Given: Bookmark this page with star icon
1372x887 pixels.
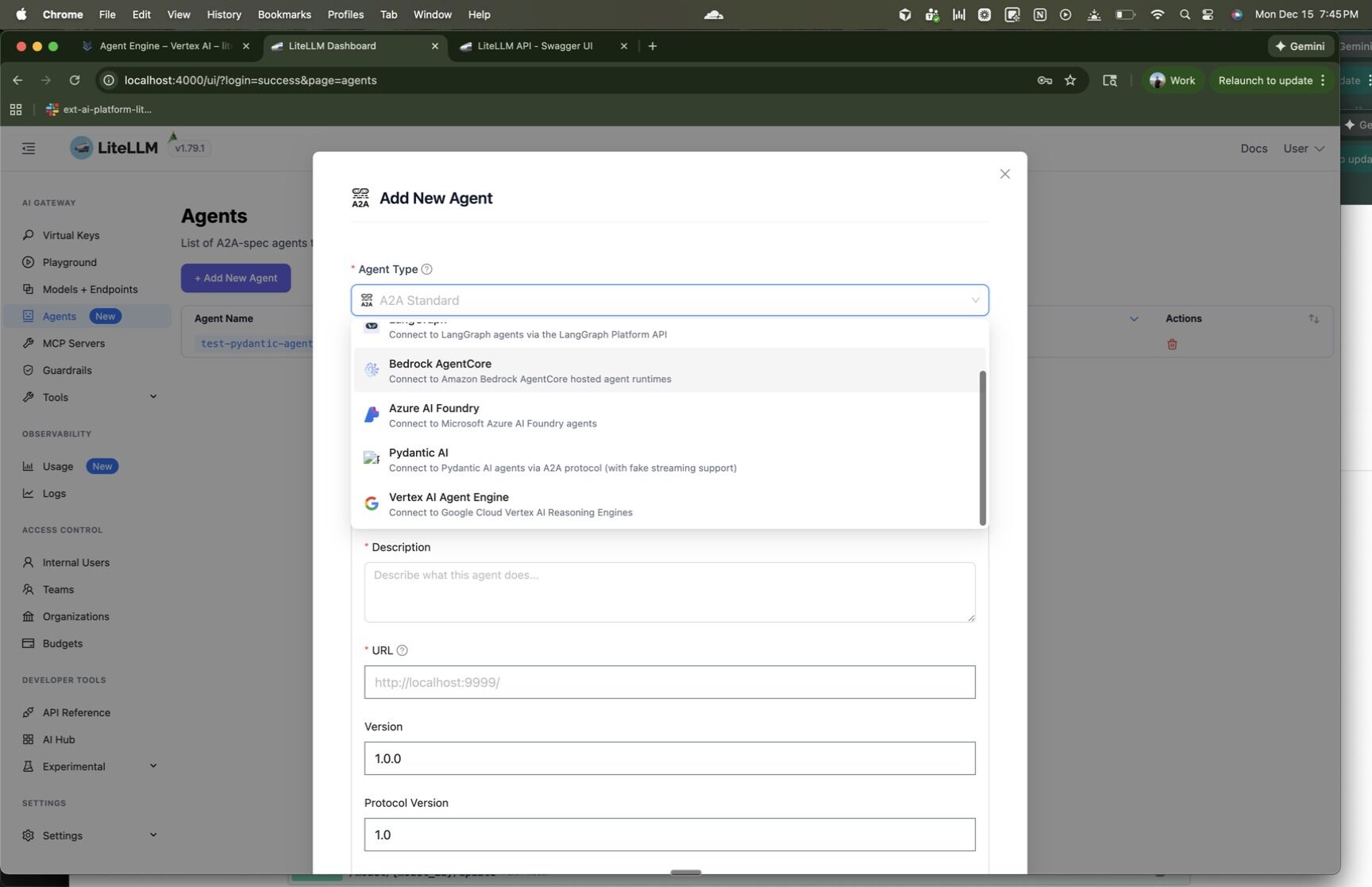Looking at the screenshot, I should 1070,80.
